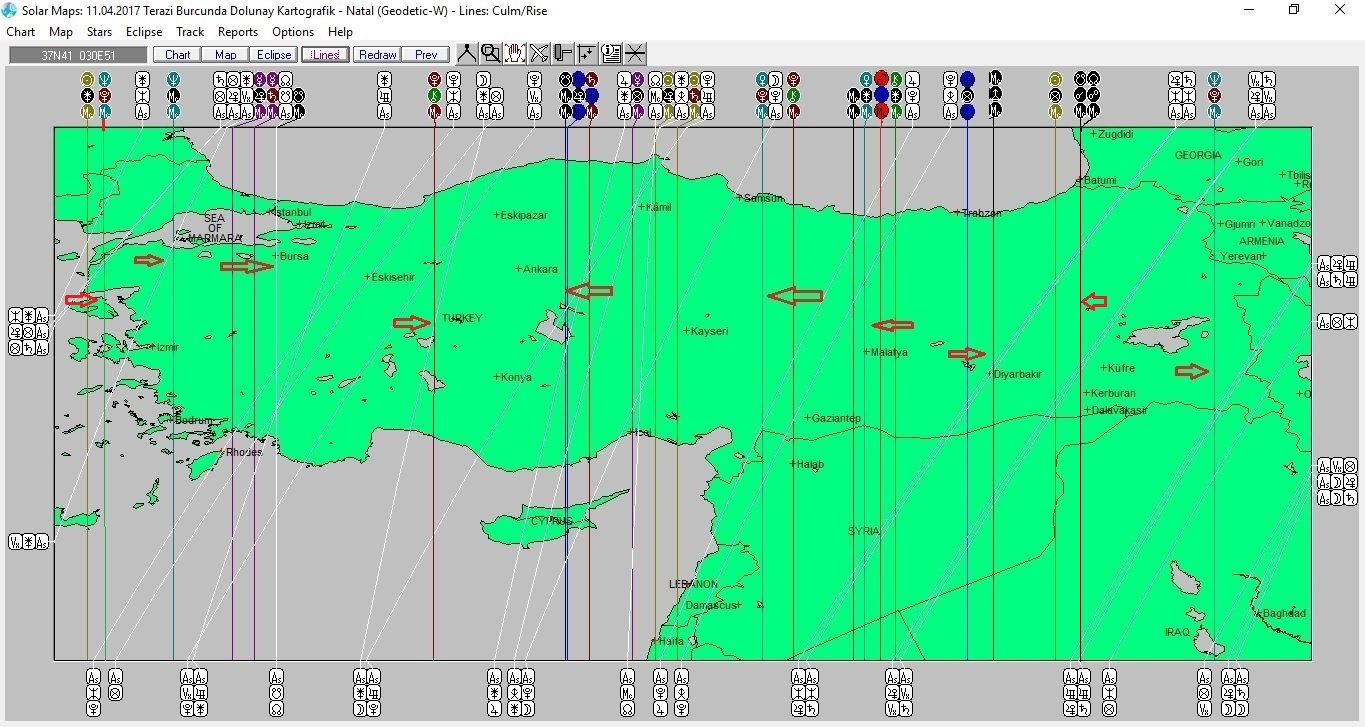
Task: Click the crossed scissors-like toolbar icon
Action: (539, 54)
